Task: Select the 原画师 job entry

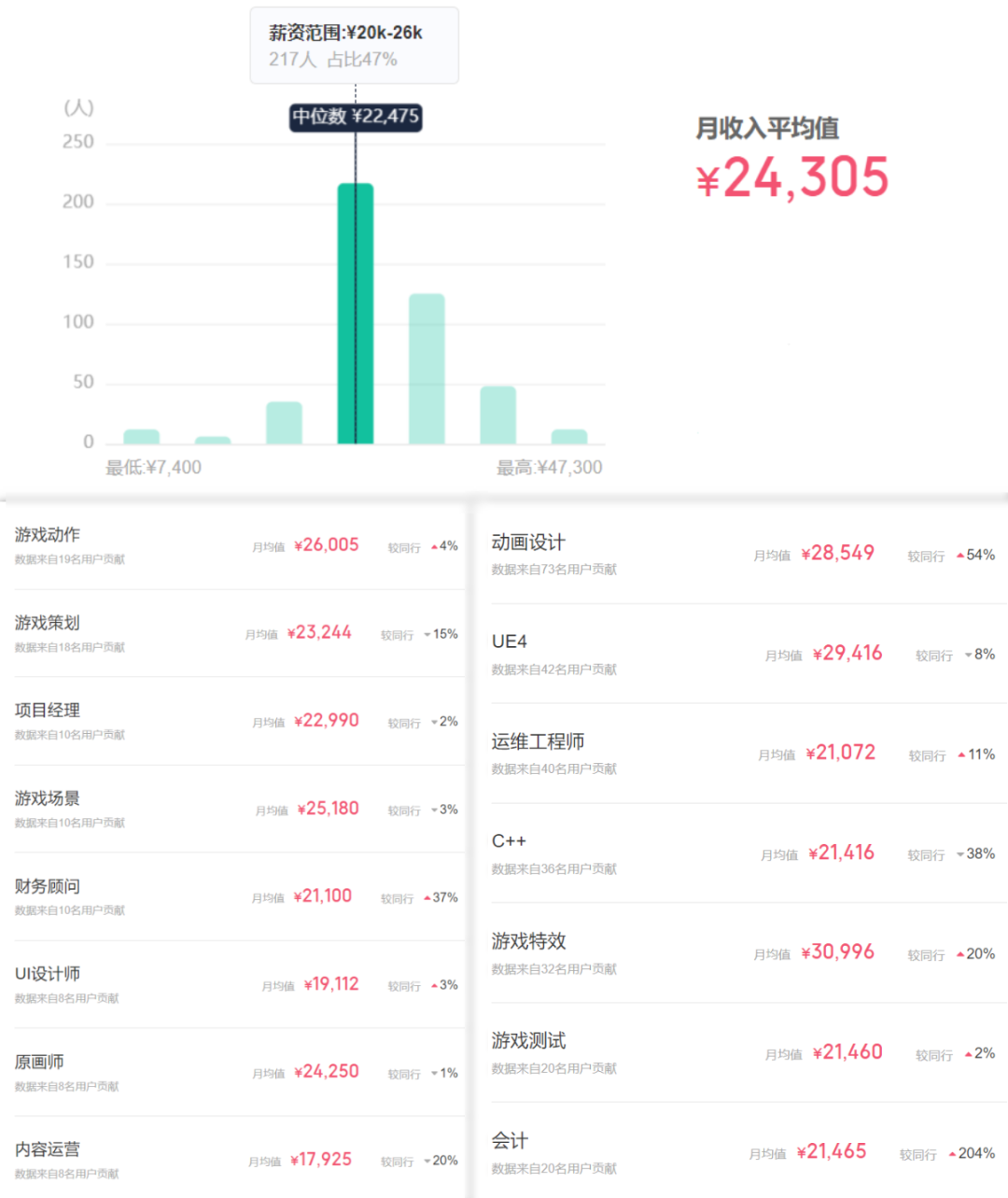Action: [x=39, y=1063]
